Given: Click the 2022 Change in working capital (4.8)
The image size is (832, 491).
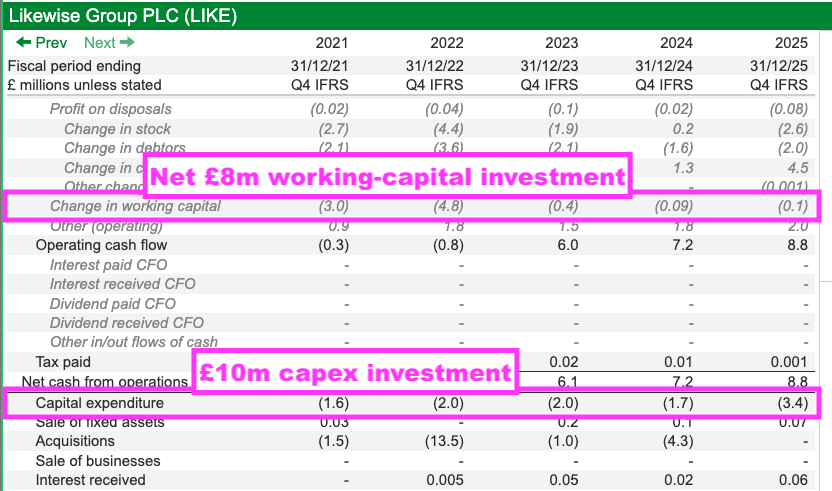Looking at the screenshot, I should [448, 206].
